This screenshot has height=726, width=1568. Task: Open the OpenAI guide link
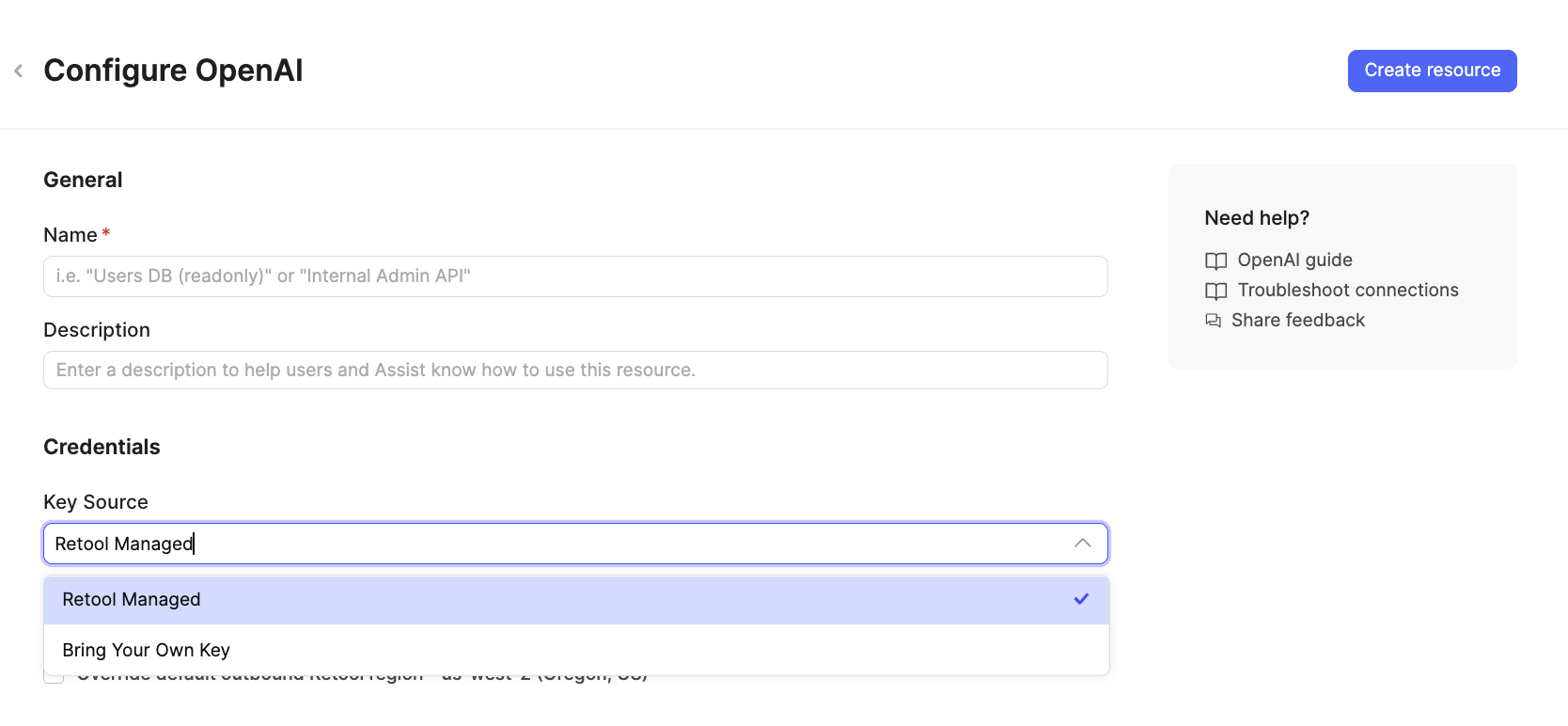pyautogui.click(x=1294, y=260)
